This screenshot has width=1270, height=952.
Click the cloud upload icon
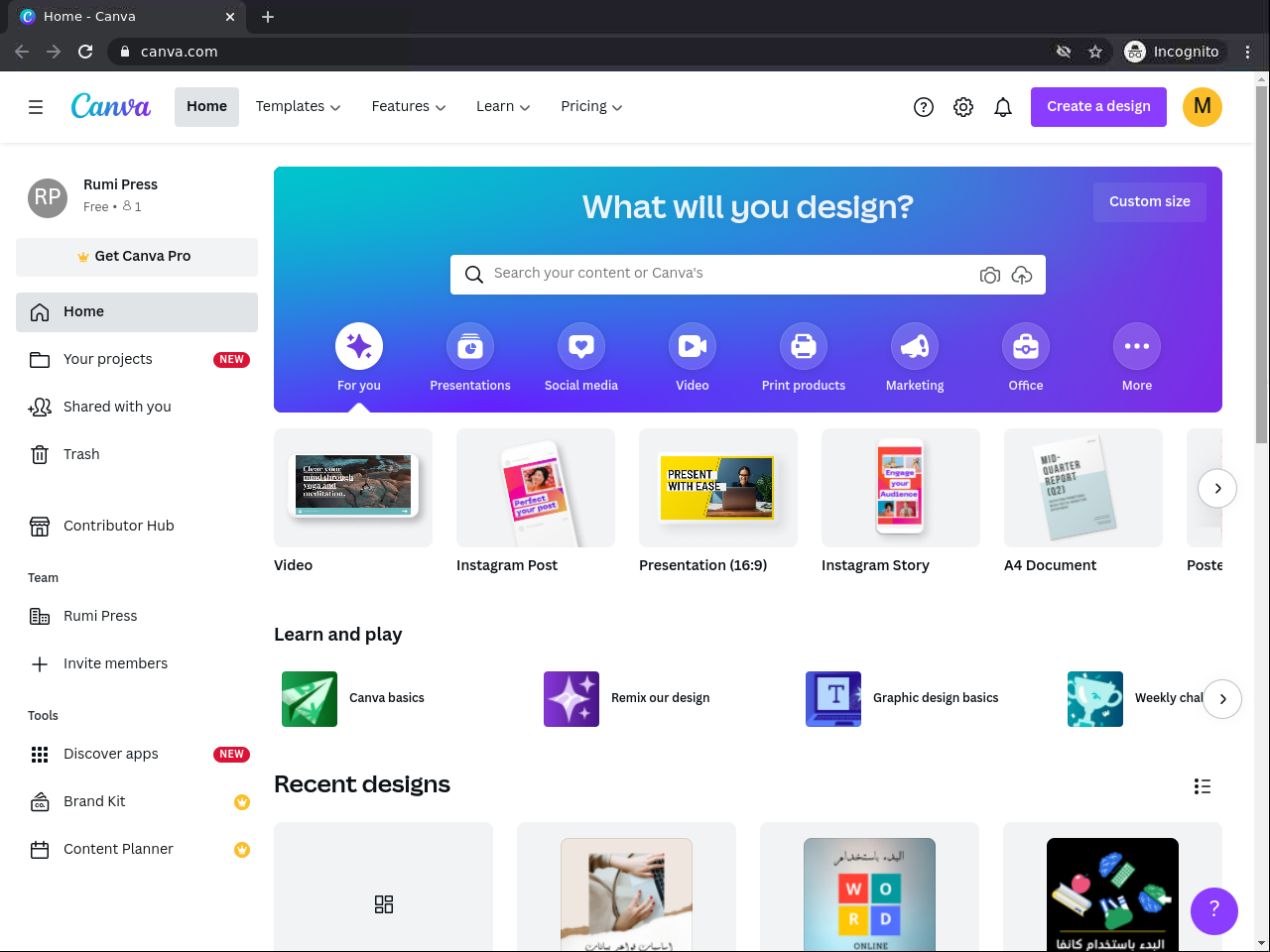1022,275
